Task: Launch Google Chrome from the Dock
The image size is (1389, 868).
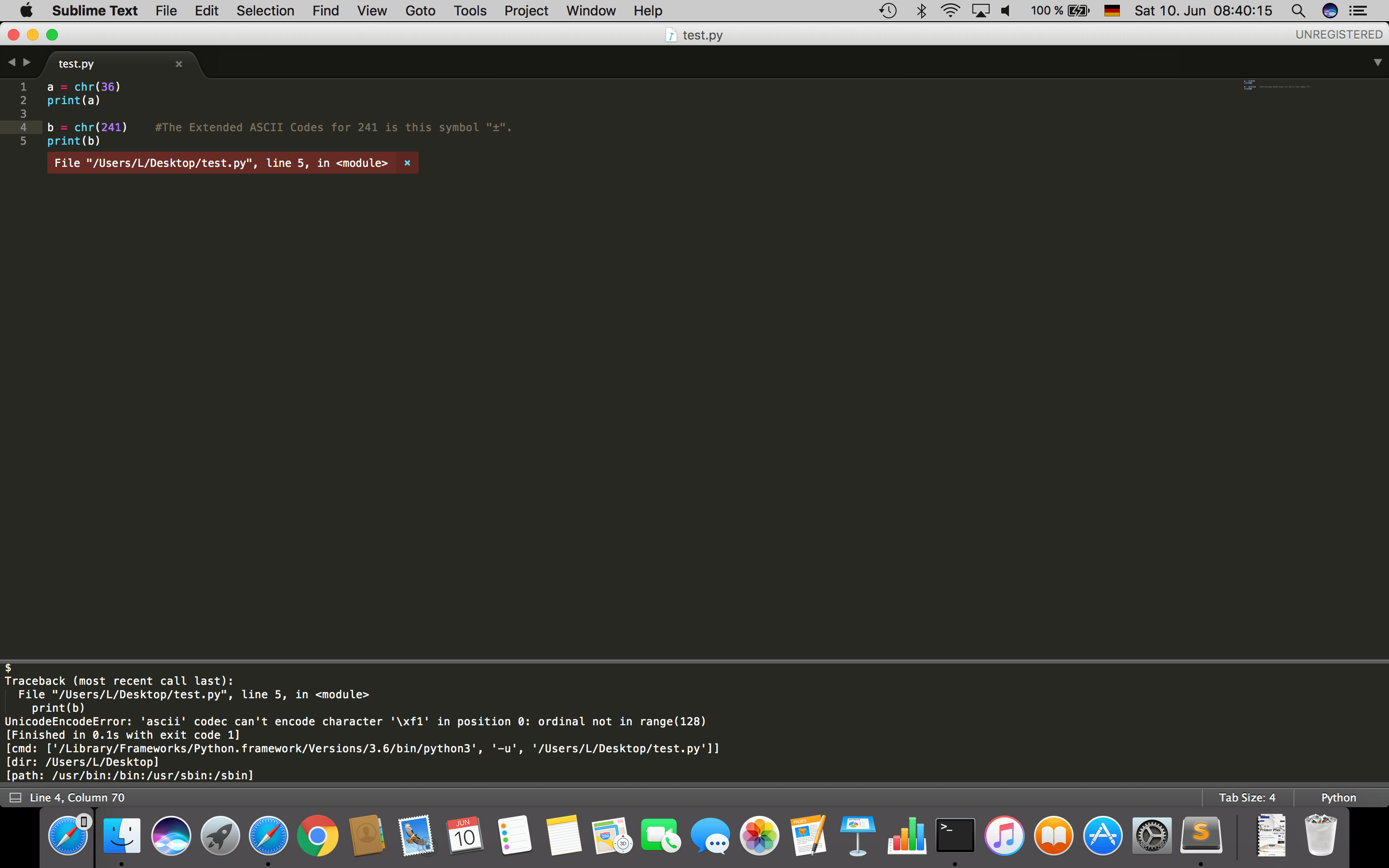Action: [x=317, y=835]
